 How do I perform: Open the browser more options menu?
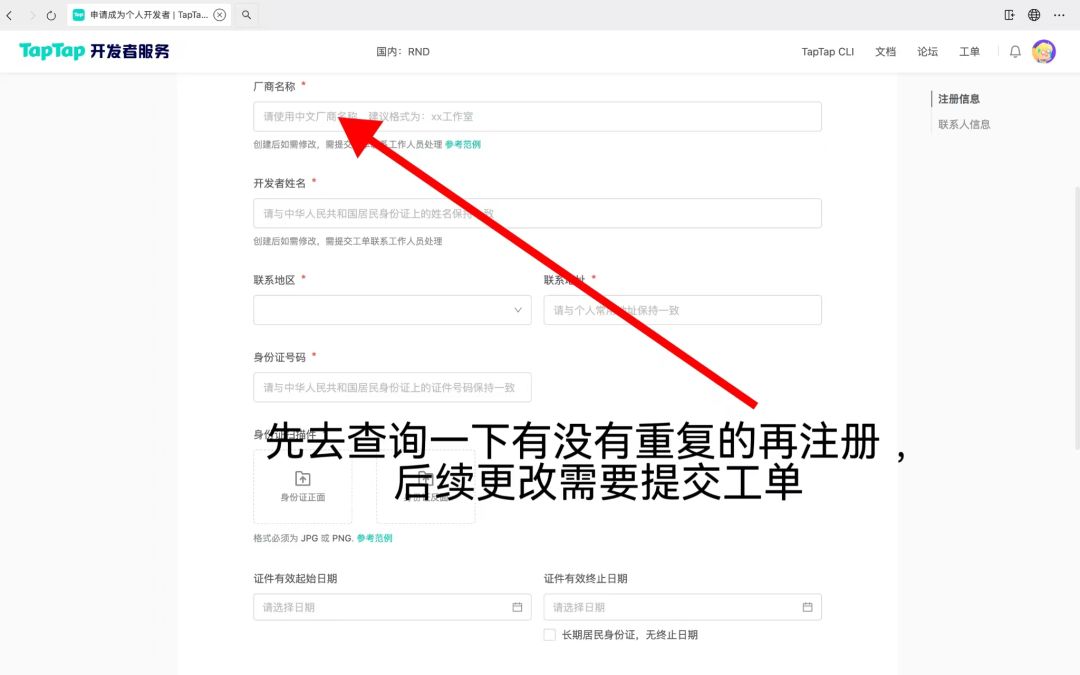(1059, 15)
